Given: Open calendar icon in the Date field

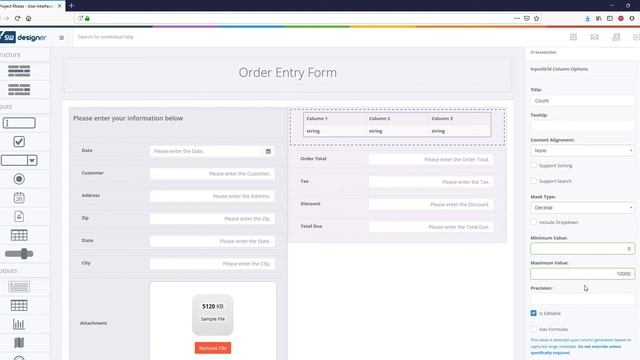Looking at the screenshot, I should (268, 151).
